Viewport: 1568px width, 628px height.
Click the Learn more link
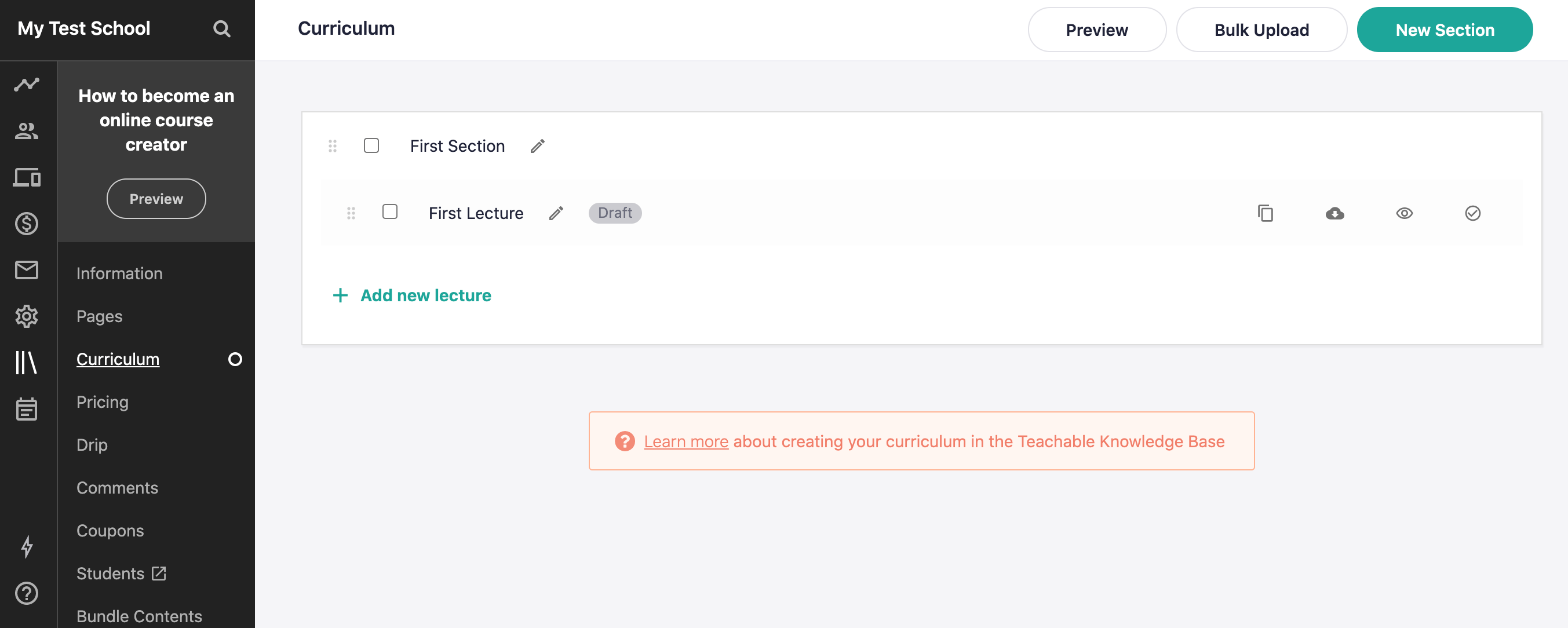(686, 441)
